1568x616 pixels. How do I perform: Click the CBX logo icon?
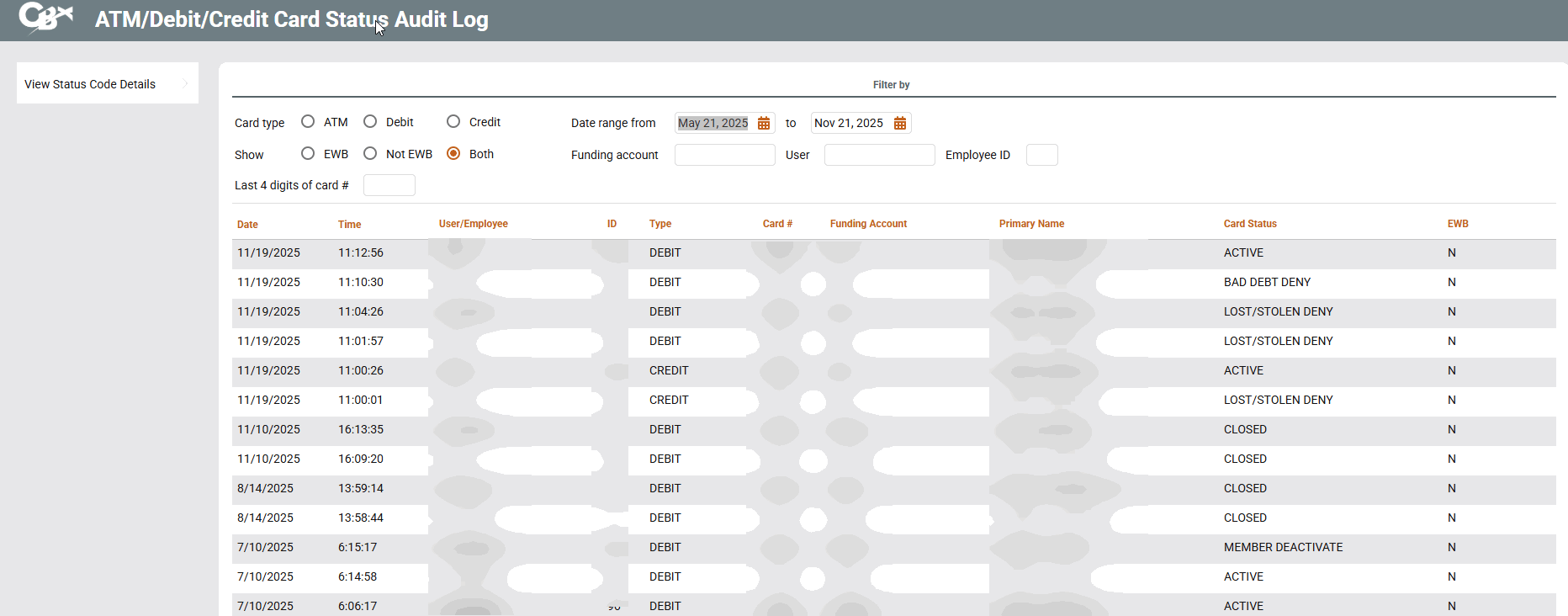45,18
